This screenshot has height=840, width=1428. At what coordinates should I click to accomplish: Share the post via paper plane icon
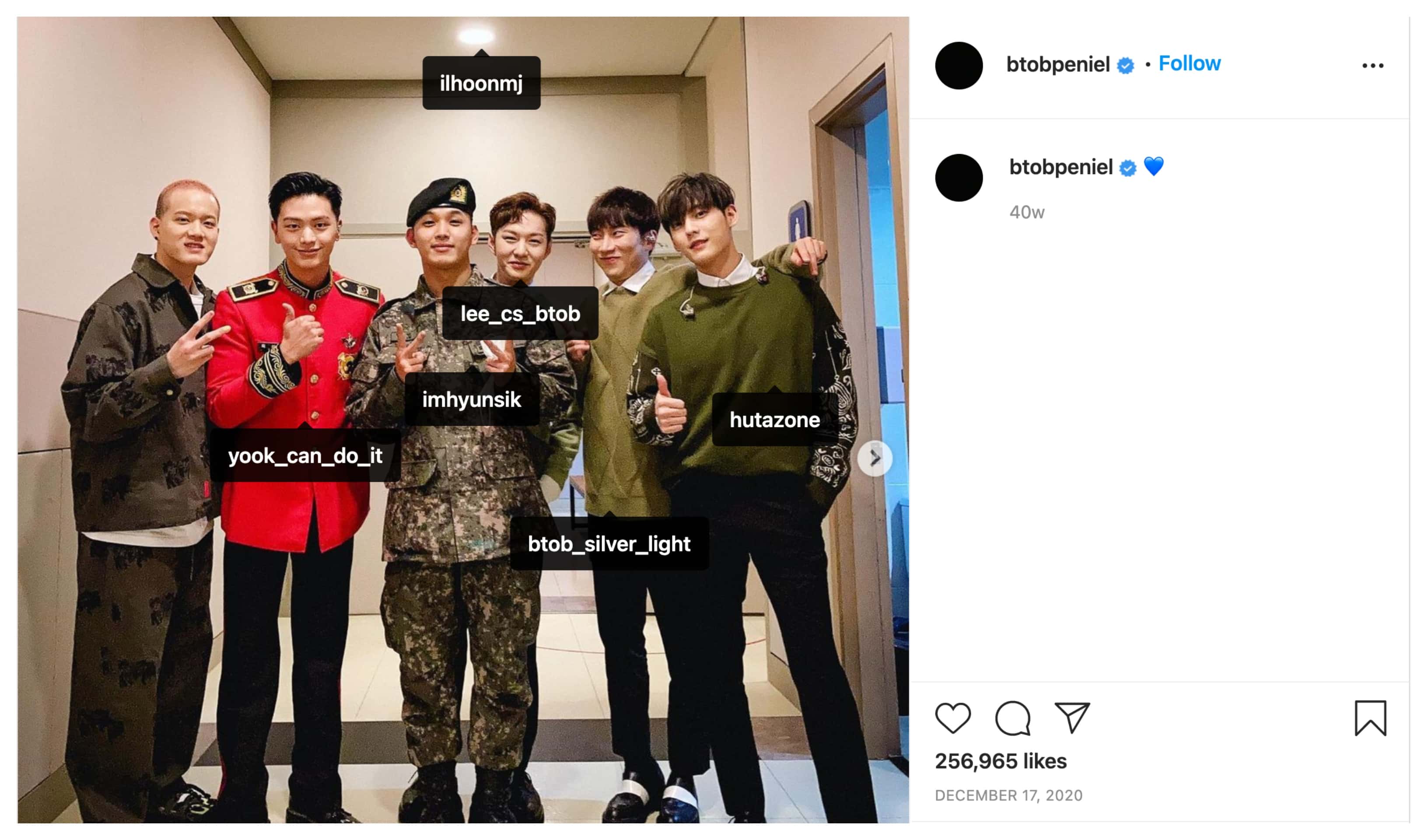click(x=1072, y=718)
